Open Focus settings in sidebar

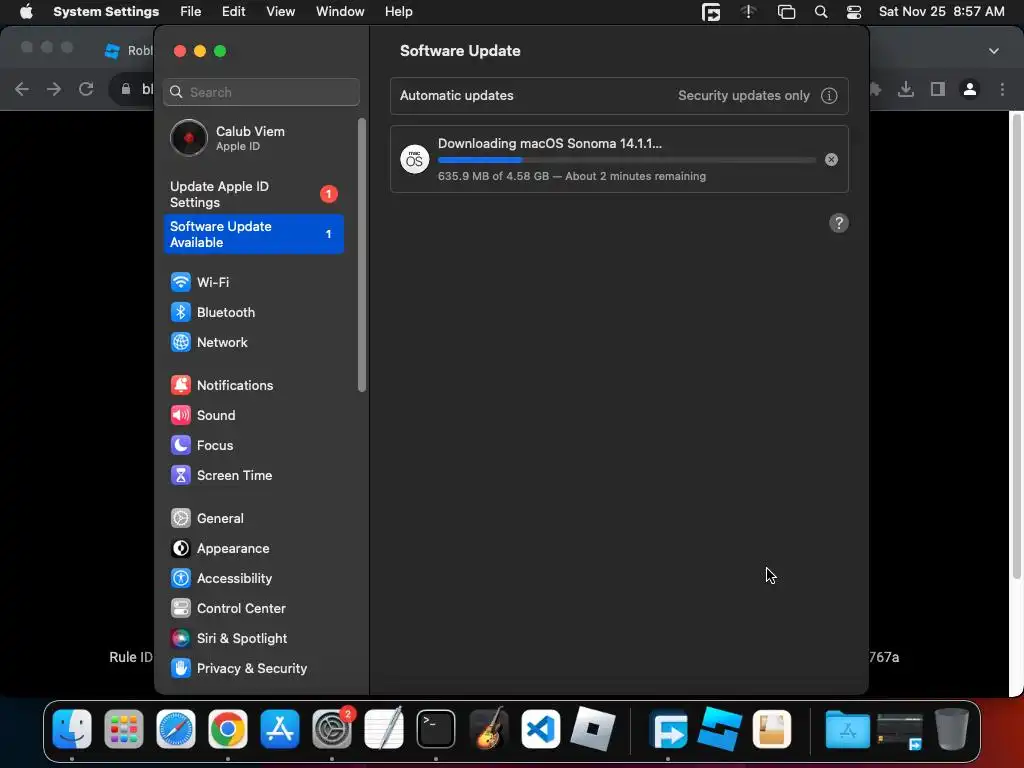[253, 445]
